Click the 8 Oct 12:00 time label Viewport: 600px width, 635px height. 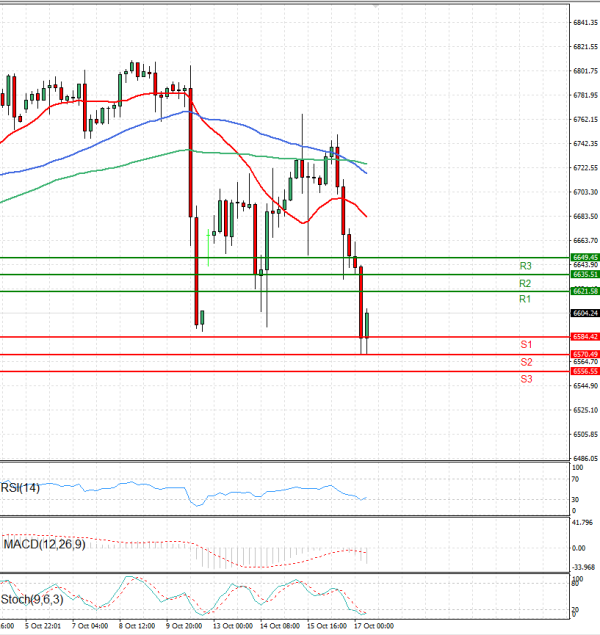pyautogui.click(x=136, y=627)
